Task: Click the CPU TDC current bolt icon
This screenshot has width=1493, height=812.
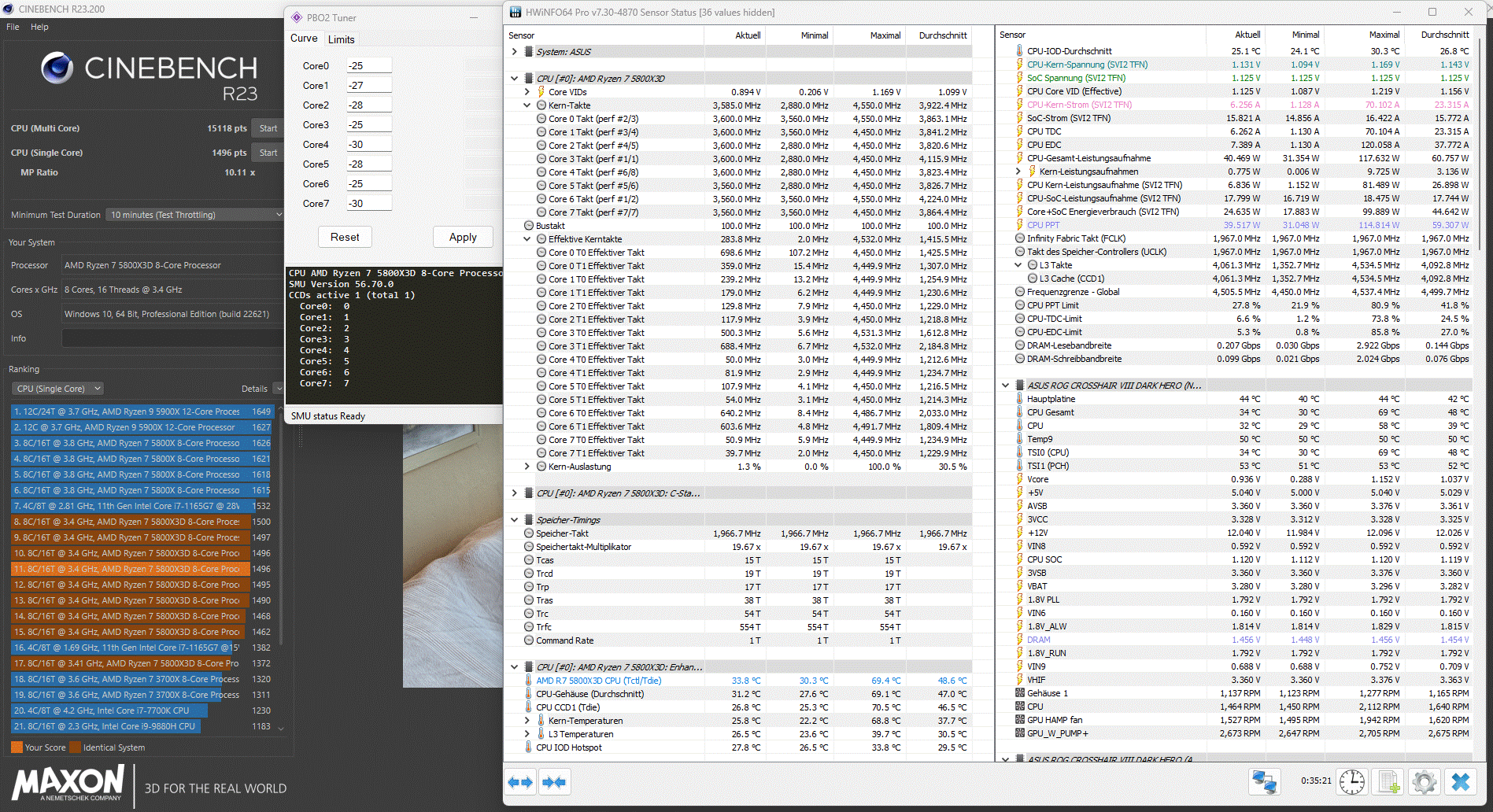Action: [1020, 131]
